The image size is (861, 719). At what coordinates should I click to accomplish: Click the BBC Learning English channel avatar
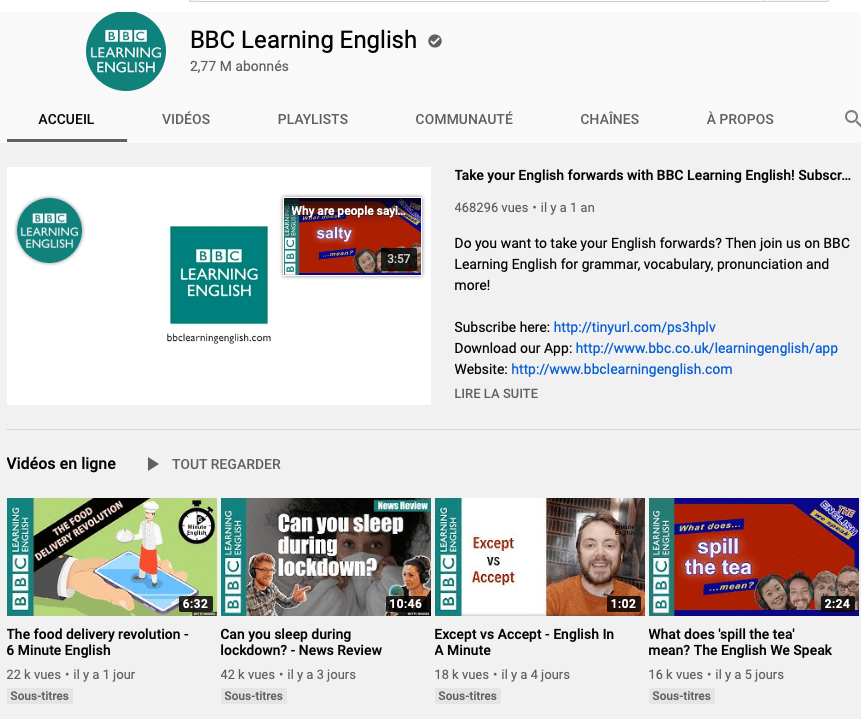pyautogui.click(x=126, y=53)
